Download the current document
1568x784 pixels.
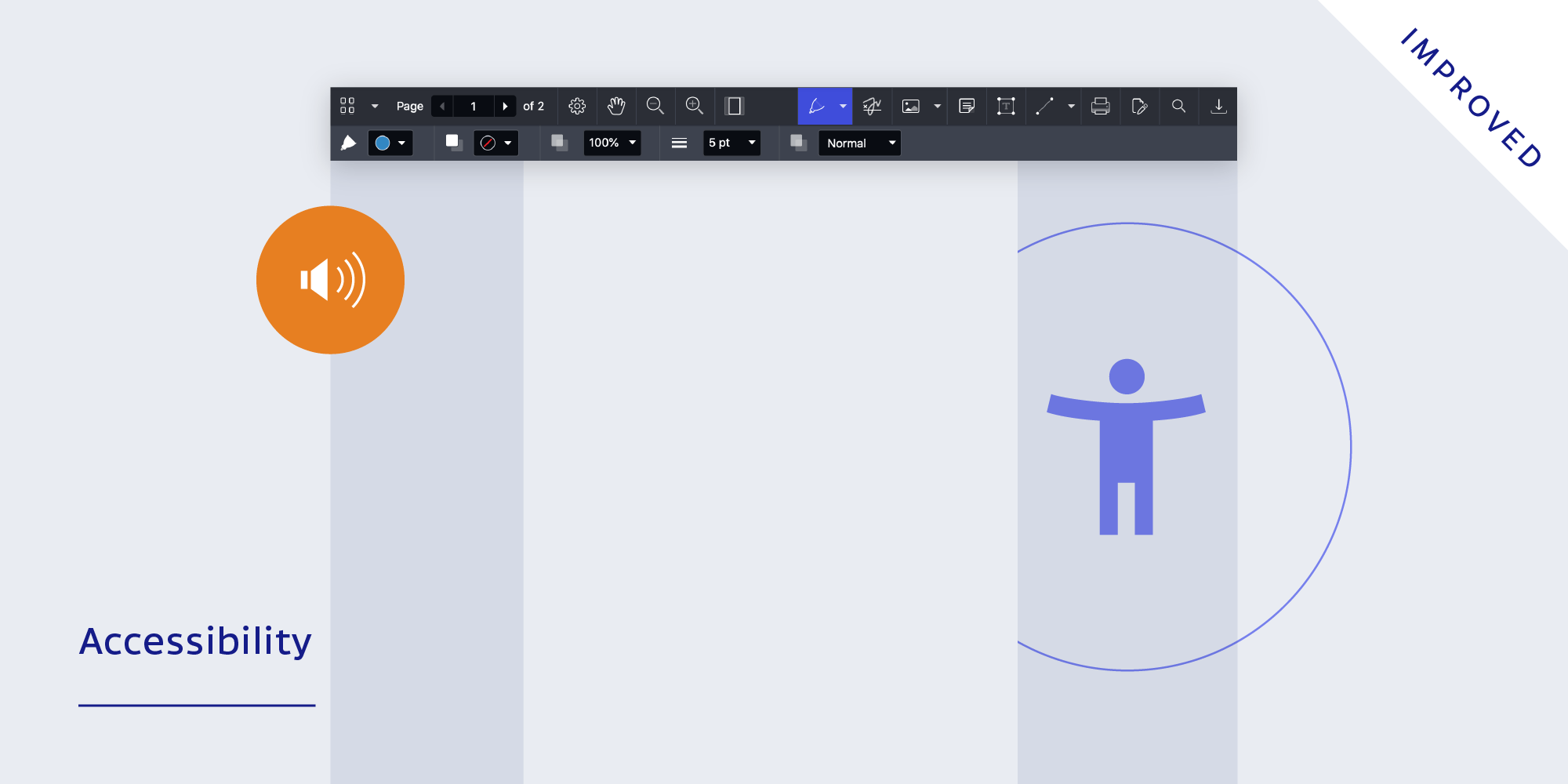coord(1218,106)
